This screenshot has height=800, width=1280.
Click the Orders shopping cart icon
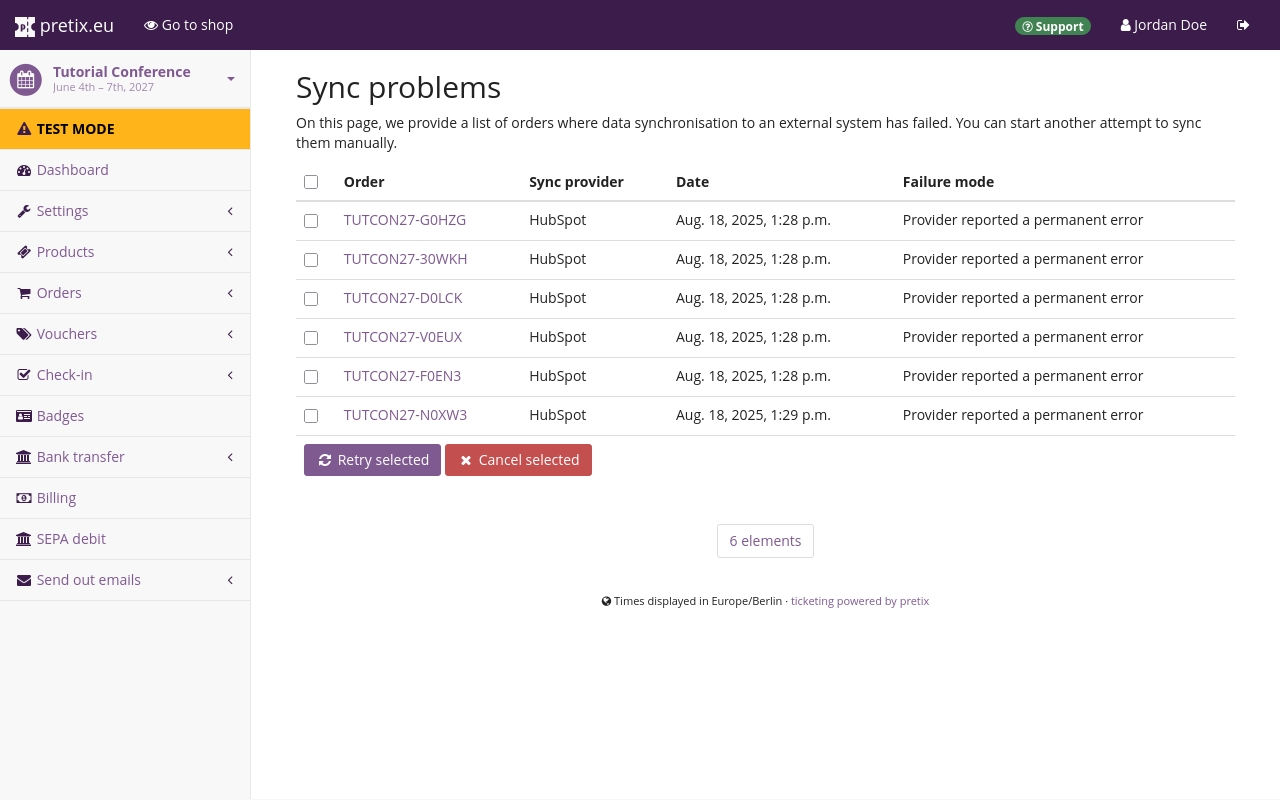coord(24,293)
